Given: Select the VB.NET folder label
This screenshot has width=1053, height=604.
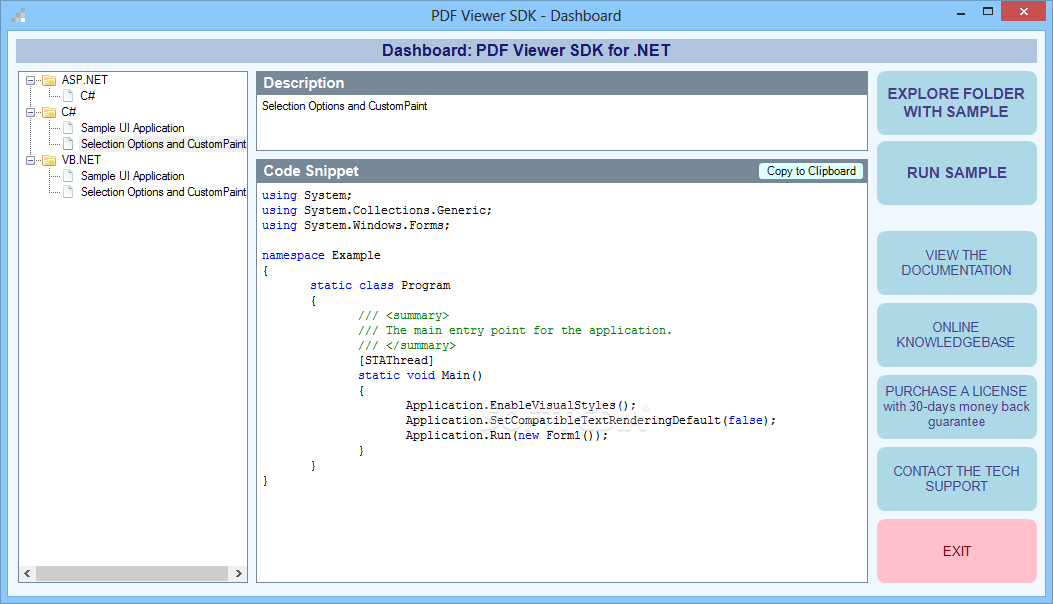Looking at the screenshot, I should [81, 160].
